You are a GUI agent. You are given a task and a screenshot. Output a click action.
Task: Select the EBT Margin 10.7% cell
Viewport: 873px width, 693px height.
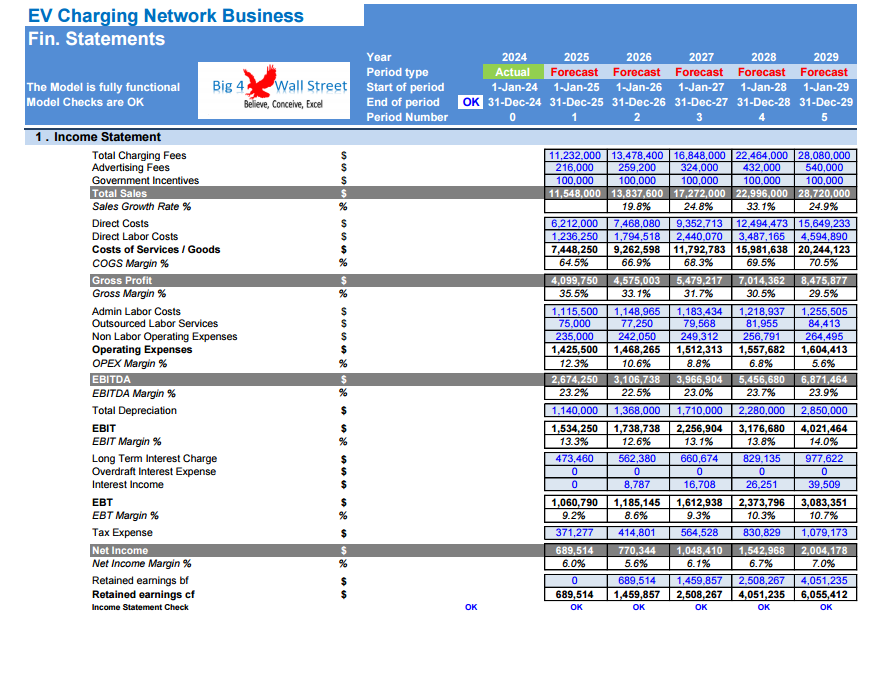[x=824, y=515]
